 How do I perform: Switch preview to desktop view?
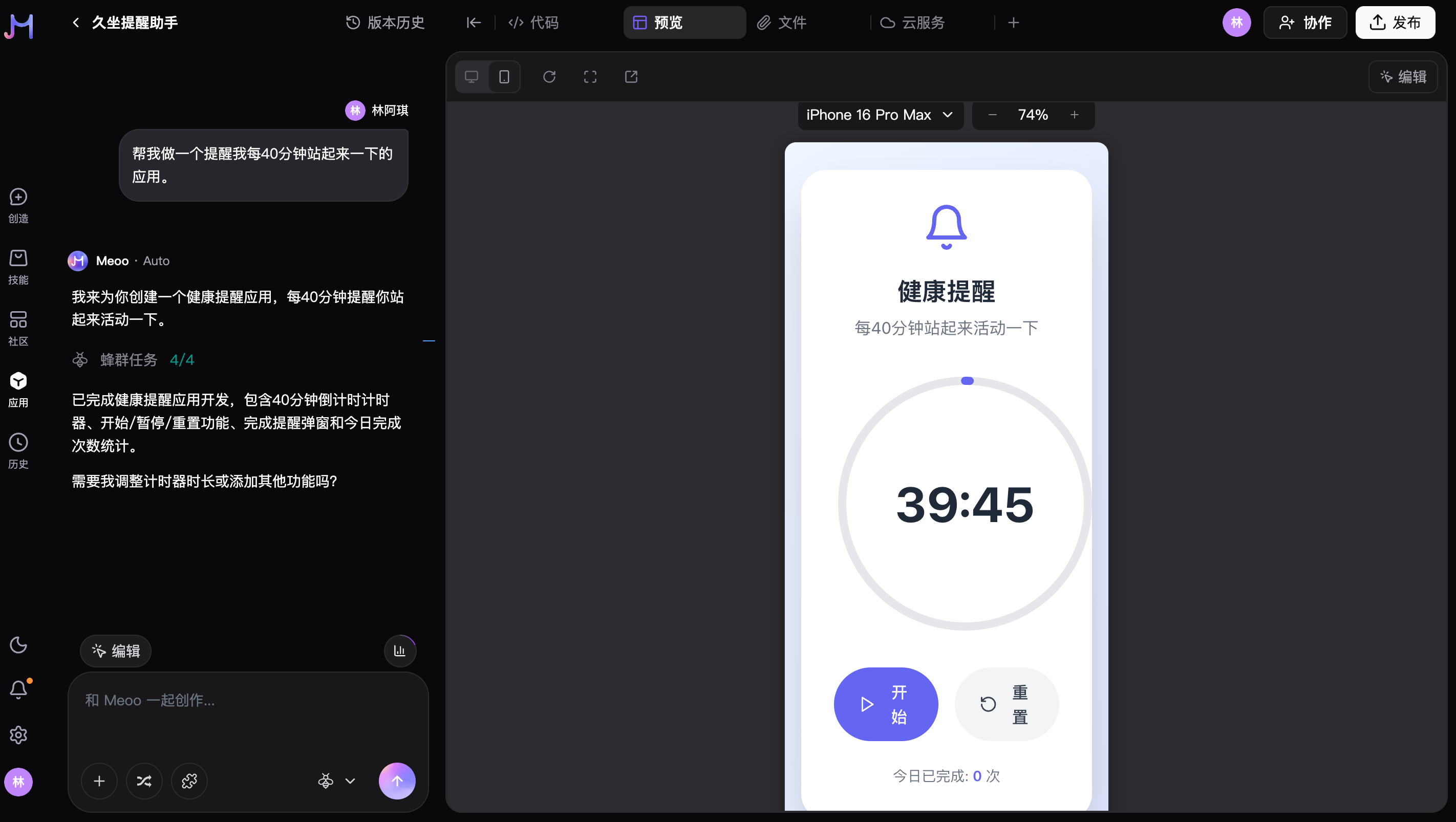(x=471, y=76)
